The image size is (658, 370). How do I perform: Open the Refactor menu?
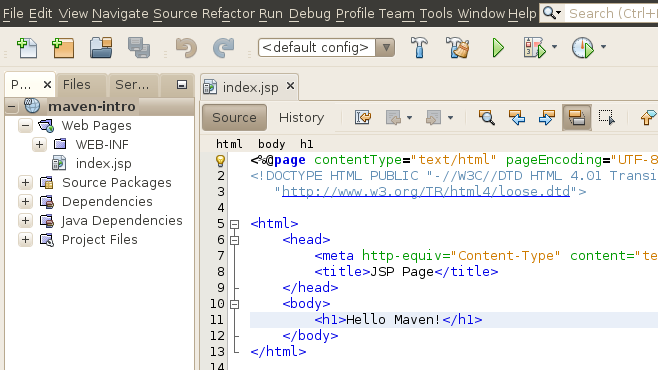coord(228,13)
